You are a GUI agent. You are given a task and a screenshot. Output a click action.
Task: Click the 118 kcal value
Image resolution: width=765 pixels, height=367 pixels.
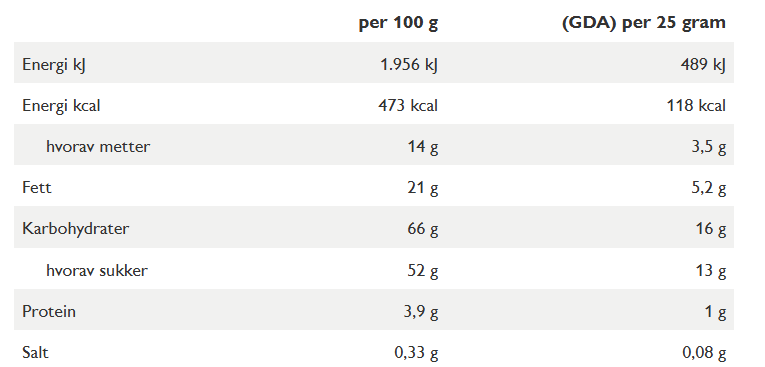pyautogui.click(x=696, y=106)
